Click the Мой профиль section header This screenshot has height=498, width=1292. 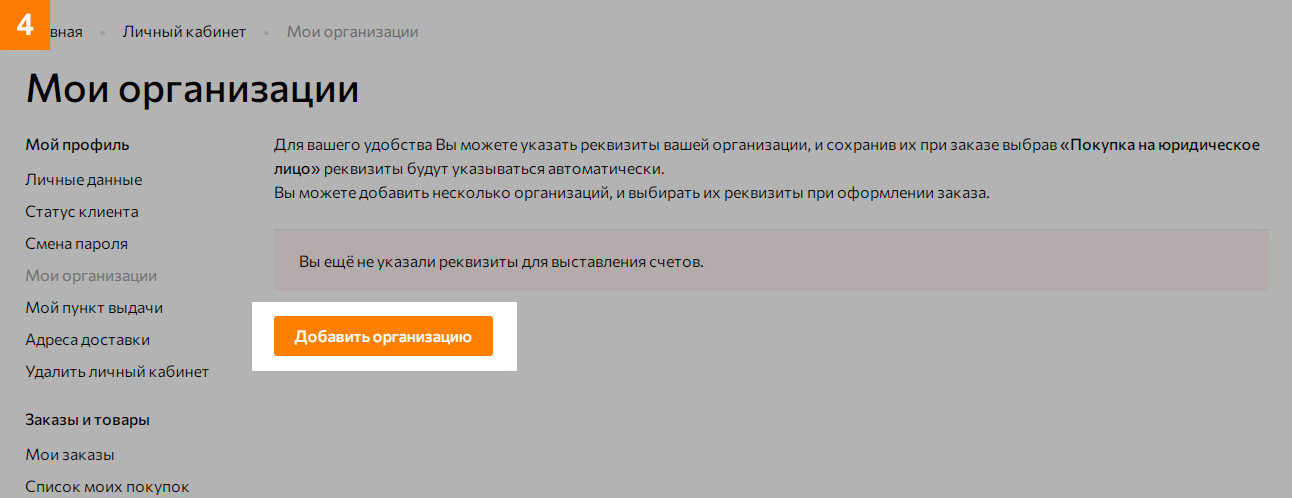77,145
